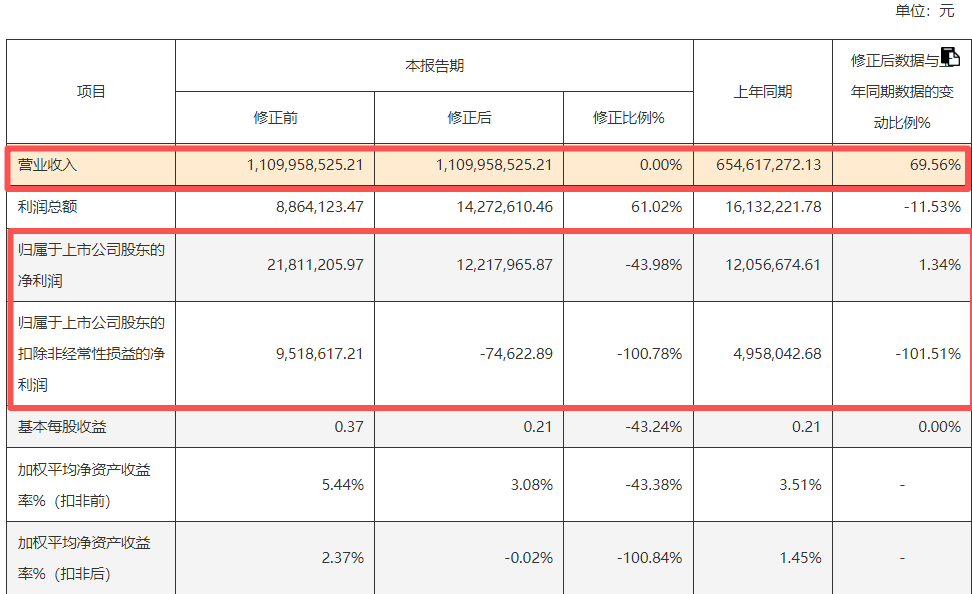Image resolution: width=972 pixels, height=594 pixels.
Task: Select the 修正前 column header
Action: pyautogui.click(x=275, y=118)
